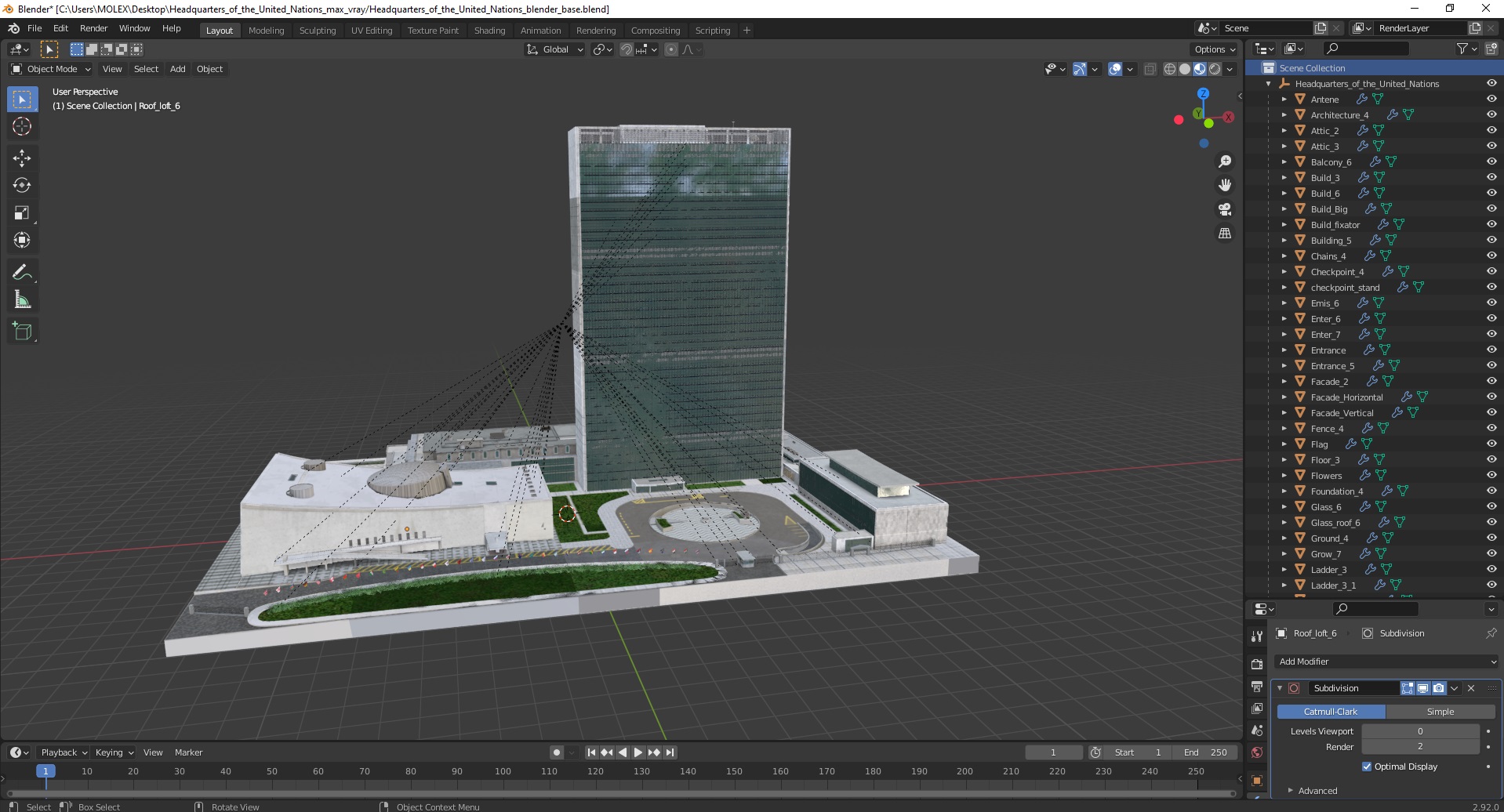Viewport: 1504px width, 812px height.
Task: Select the Cursor tool in the toolbar
Action: click(22, 126)
